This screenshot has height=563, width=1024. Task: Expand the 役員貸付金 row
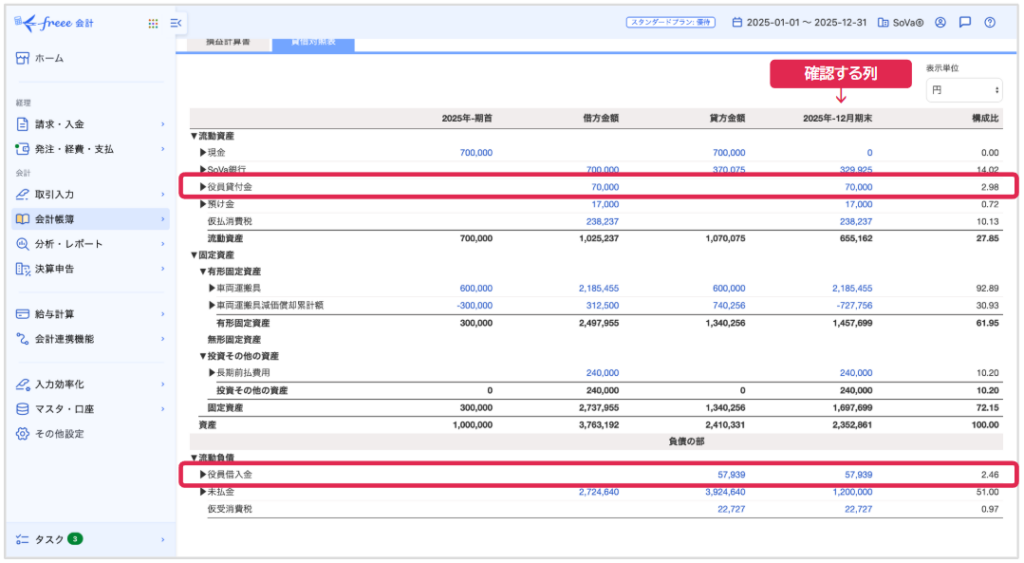pyautogui.click(x=203, y=187)
